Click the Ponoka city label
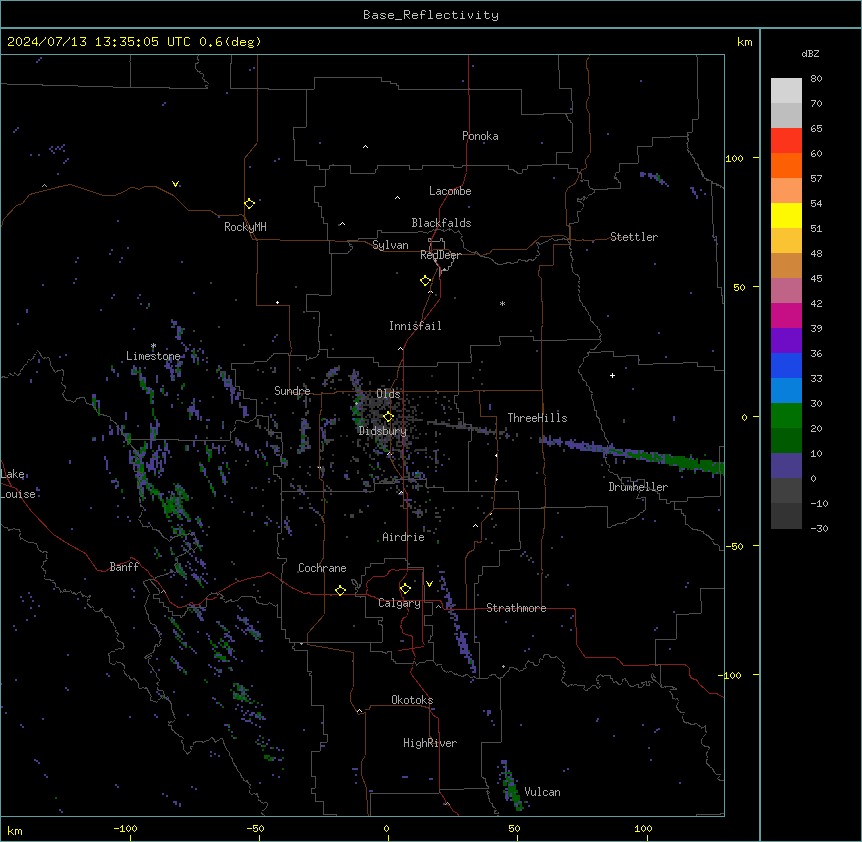862x842 pixels. [x=480, y=136]
